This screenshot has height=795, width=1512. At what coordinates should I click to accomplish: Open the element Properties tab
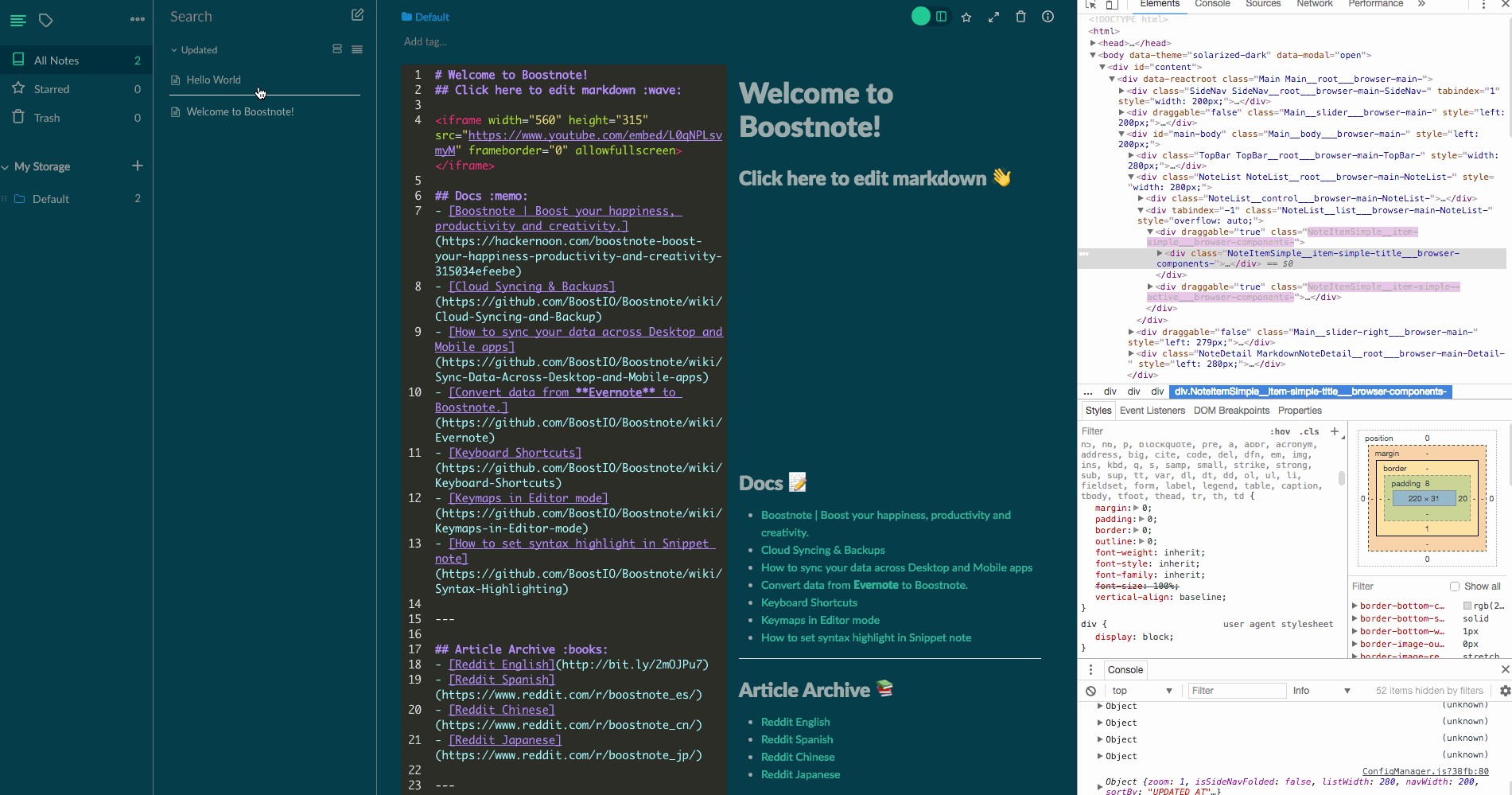point(1300,411)
